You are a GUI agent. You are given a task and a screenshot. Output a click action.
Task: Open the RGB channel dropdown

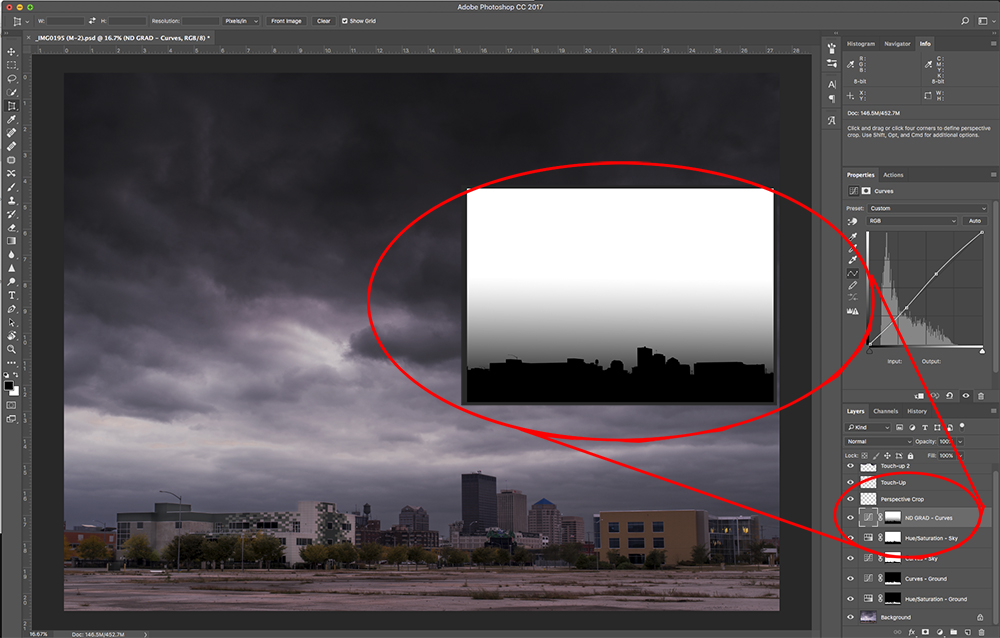912,221
